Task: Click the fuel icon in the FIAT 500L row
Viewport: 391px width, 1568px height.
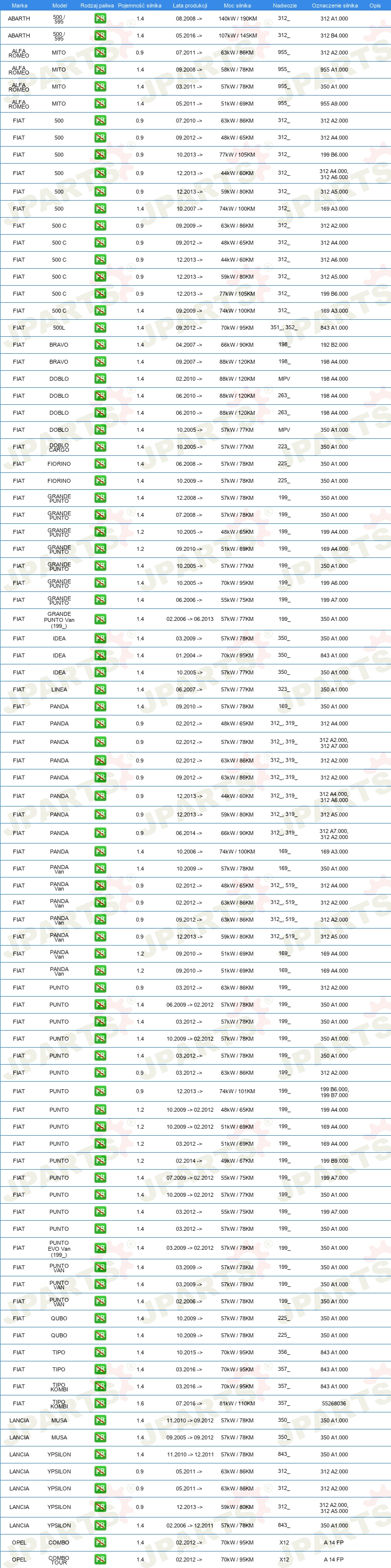Action: tap(100, 328)
